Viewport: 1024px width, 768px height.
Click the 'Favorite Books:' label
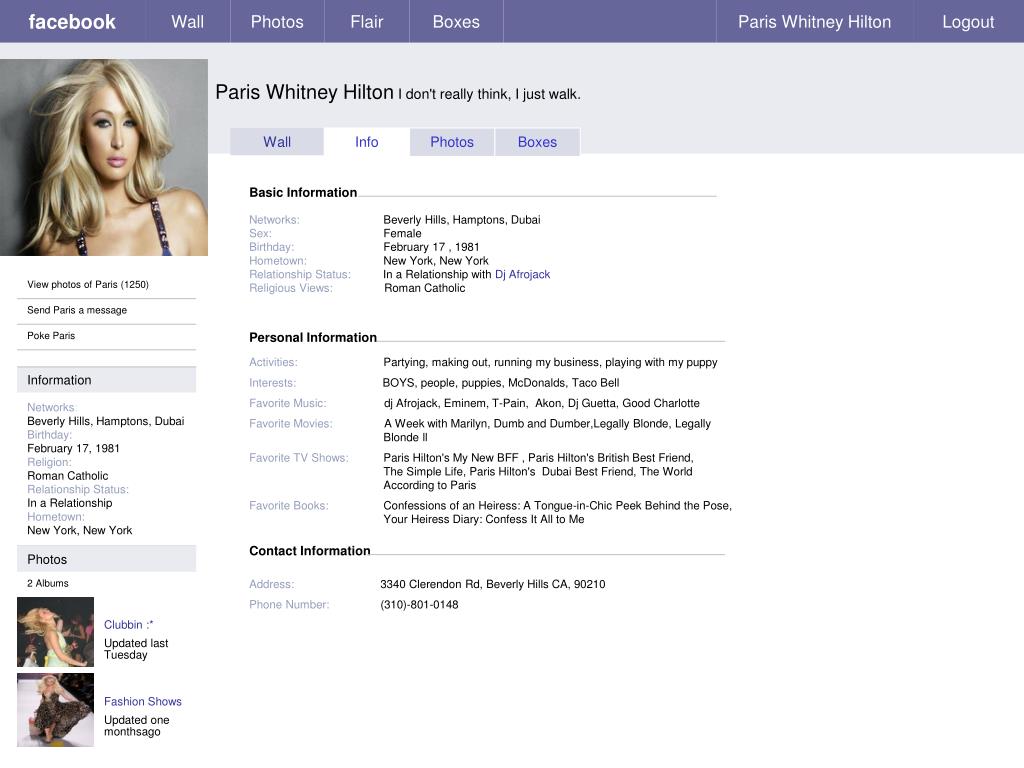[289, 505]
